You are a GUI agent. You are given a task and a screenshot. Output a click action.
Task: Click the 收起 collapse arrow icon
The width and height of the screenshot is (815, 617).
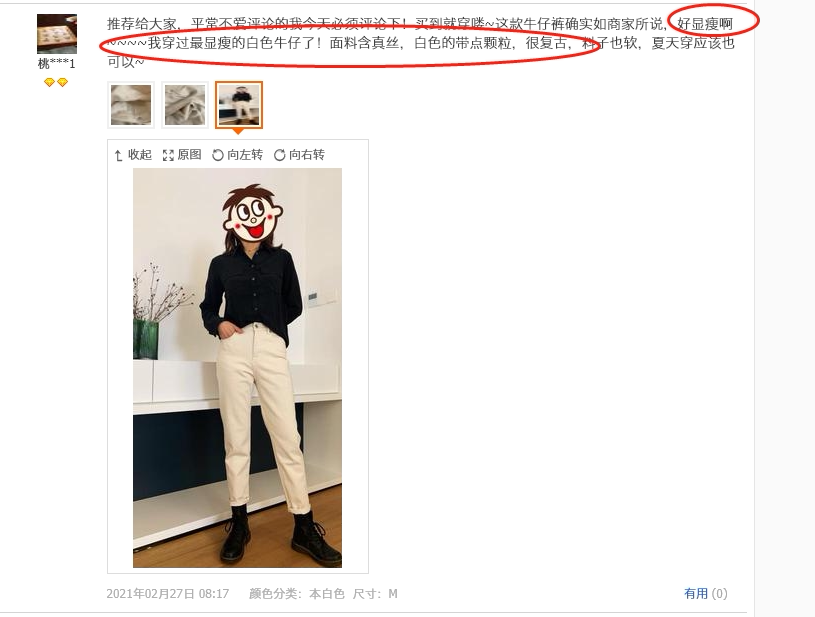(x=118, y=155)
